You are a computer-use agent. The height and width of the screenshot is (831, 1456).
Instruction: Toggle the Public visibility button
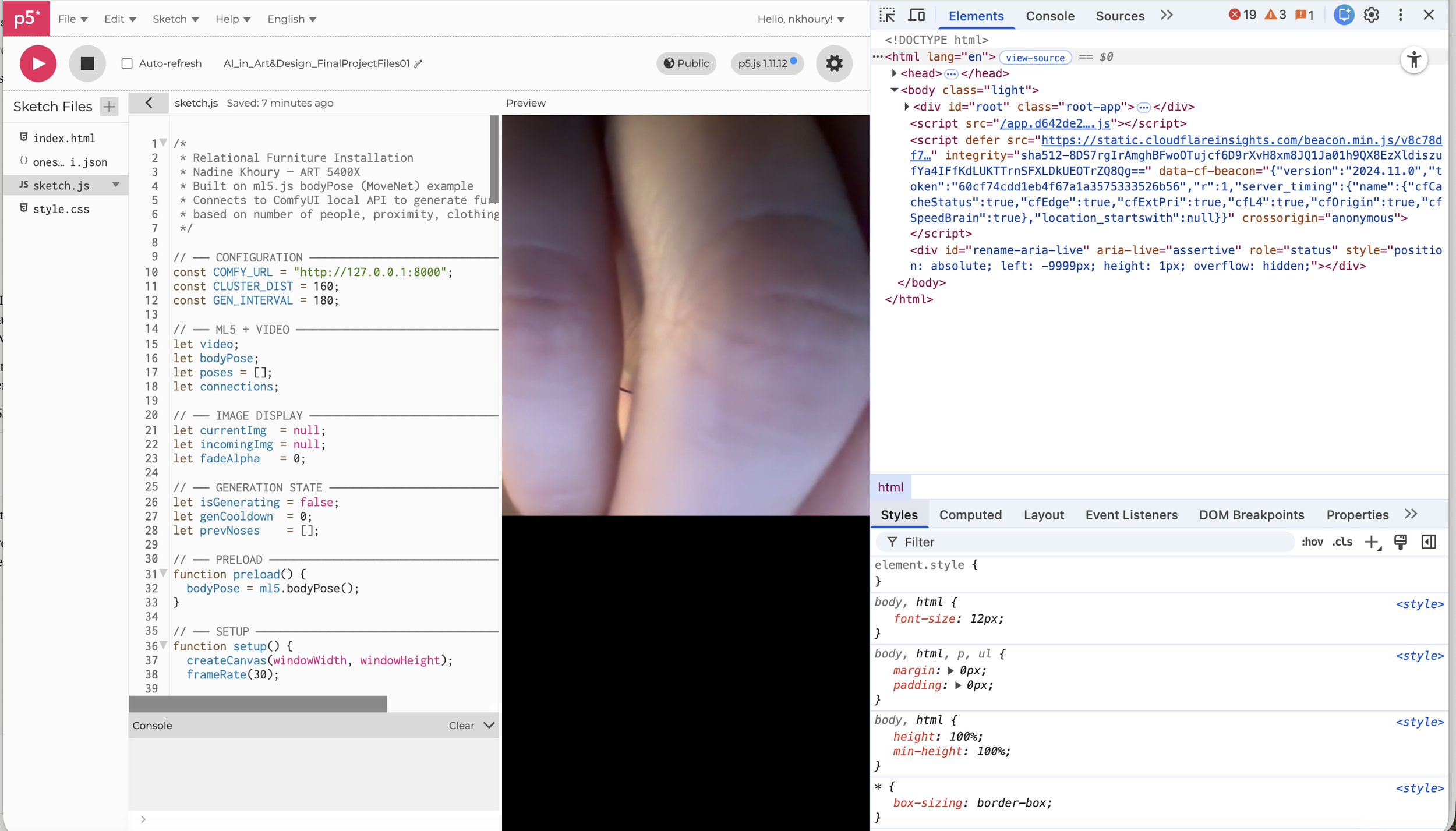point(686,63)
